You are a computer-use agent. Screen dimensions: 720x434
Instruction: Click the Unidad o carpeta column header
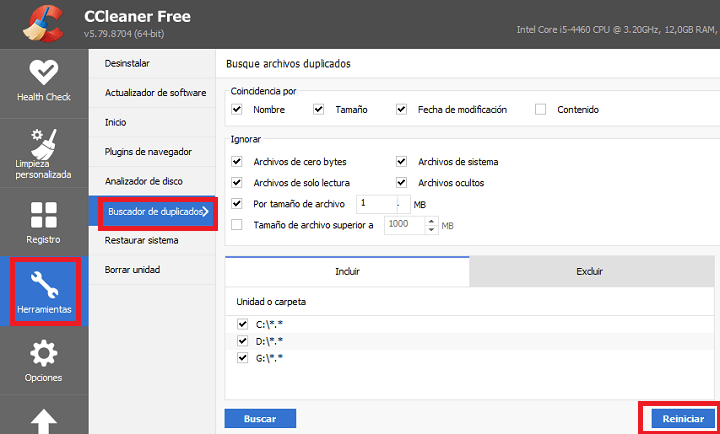click(x=271, y=302)
